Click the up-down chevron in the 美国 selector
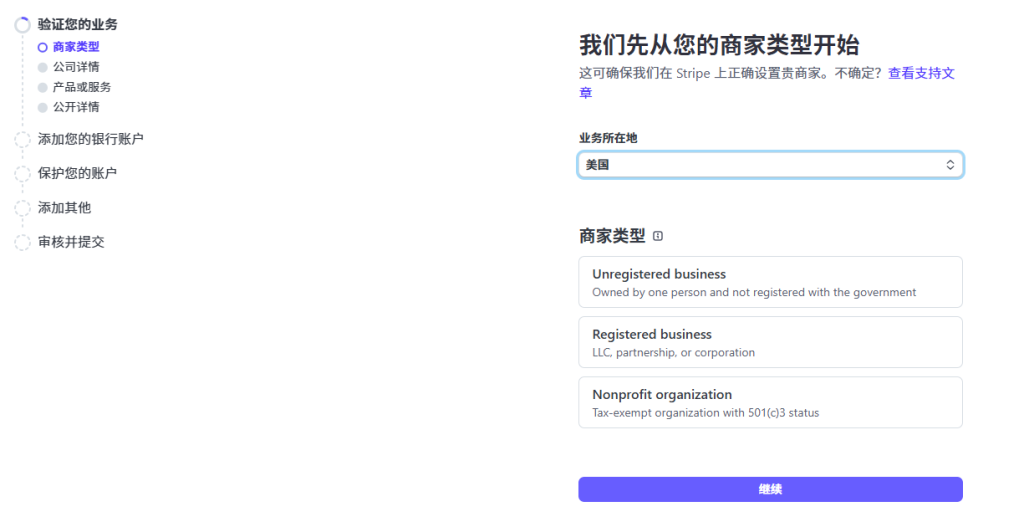The width and height of the screenshot is (1024, 522). tap(950, 165)
